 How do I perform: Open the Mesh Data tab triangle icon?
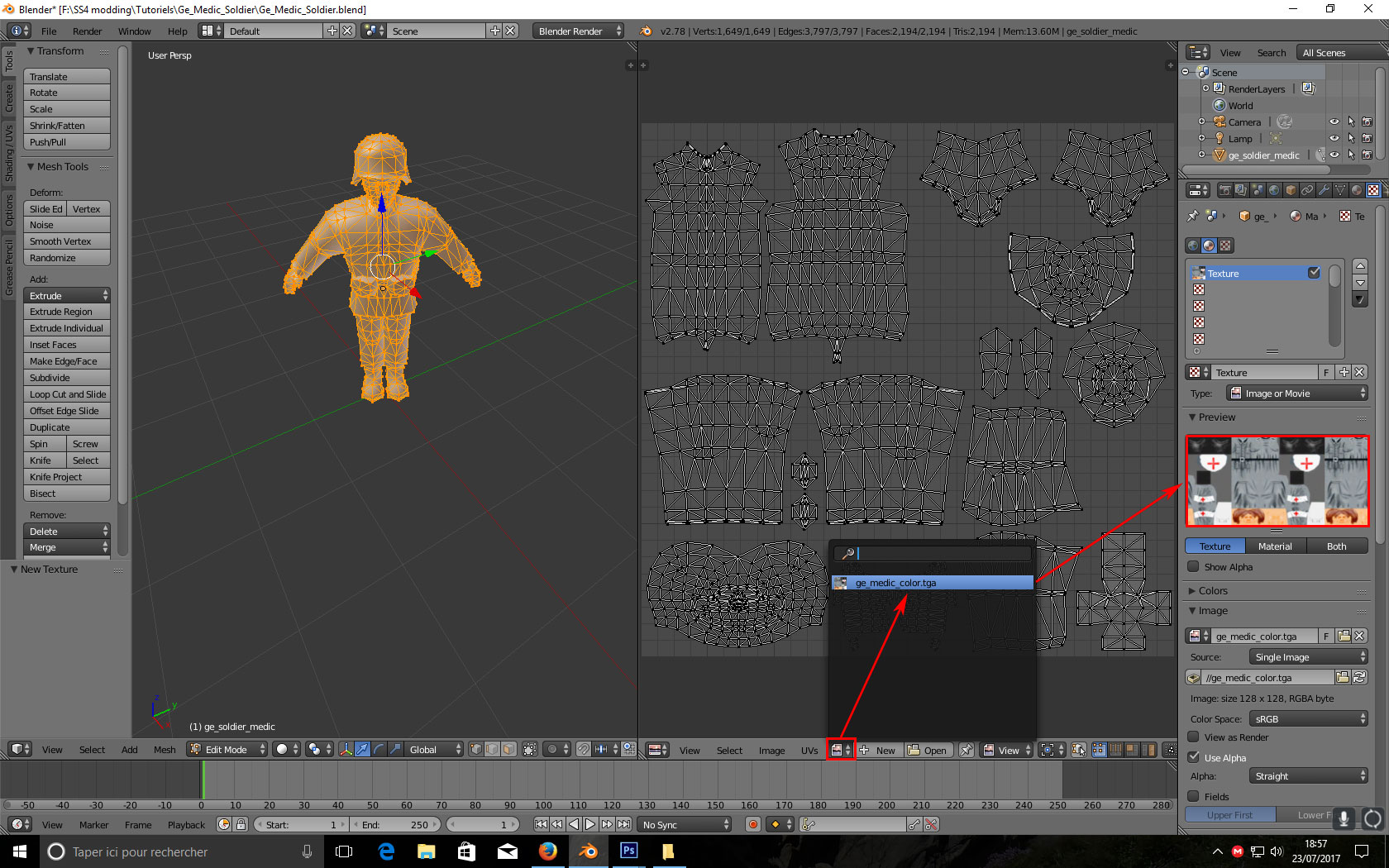(1340, 190)
